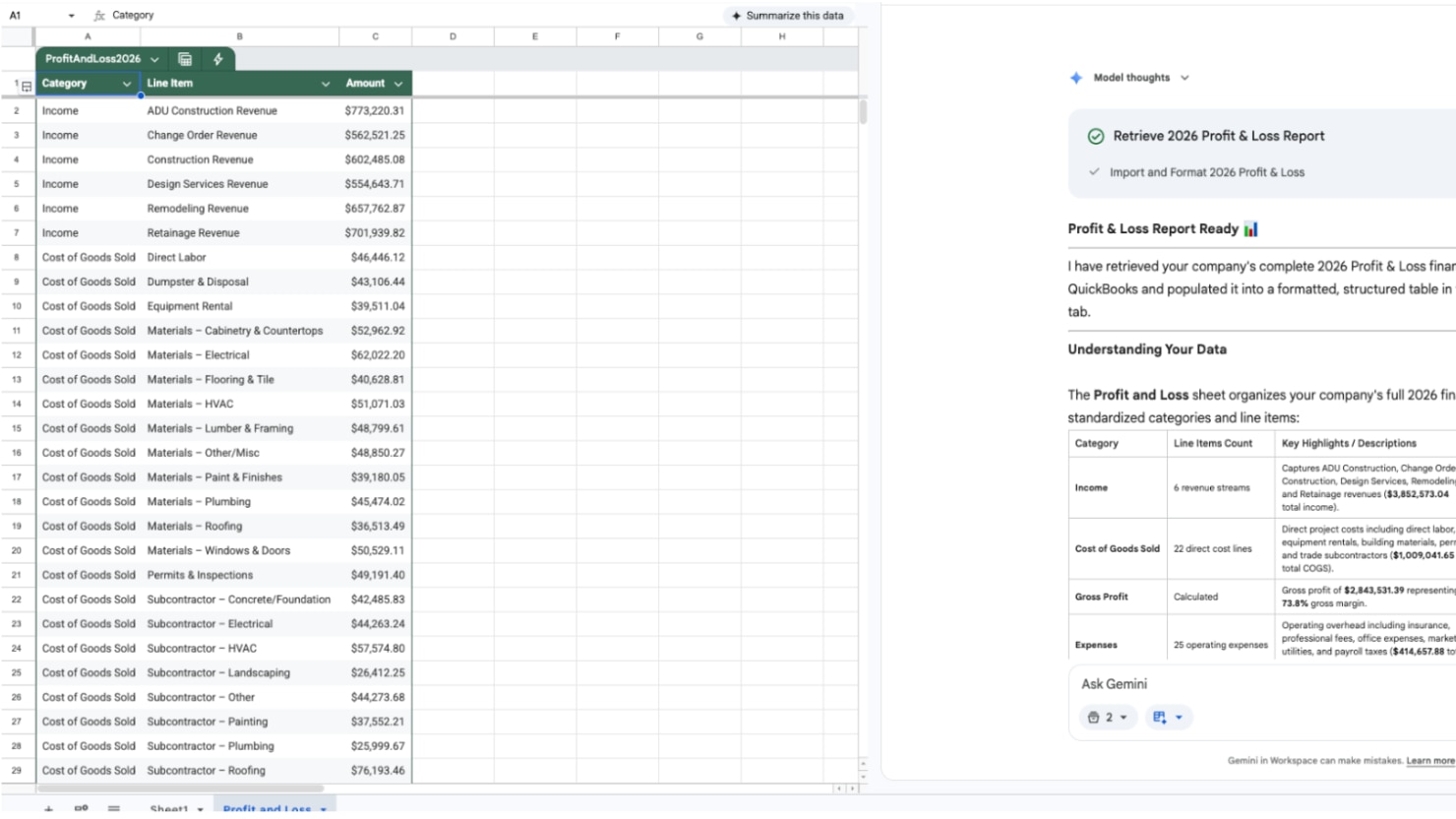Open the sources dropdown showing 2
Viewport: 1456px width, 819px height.
click(1108, 718)
